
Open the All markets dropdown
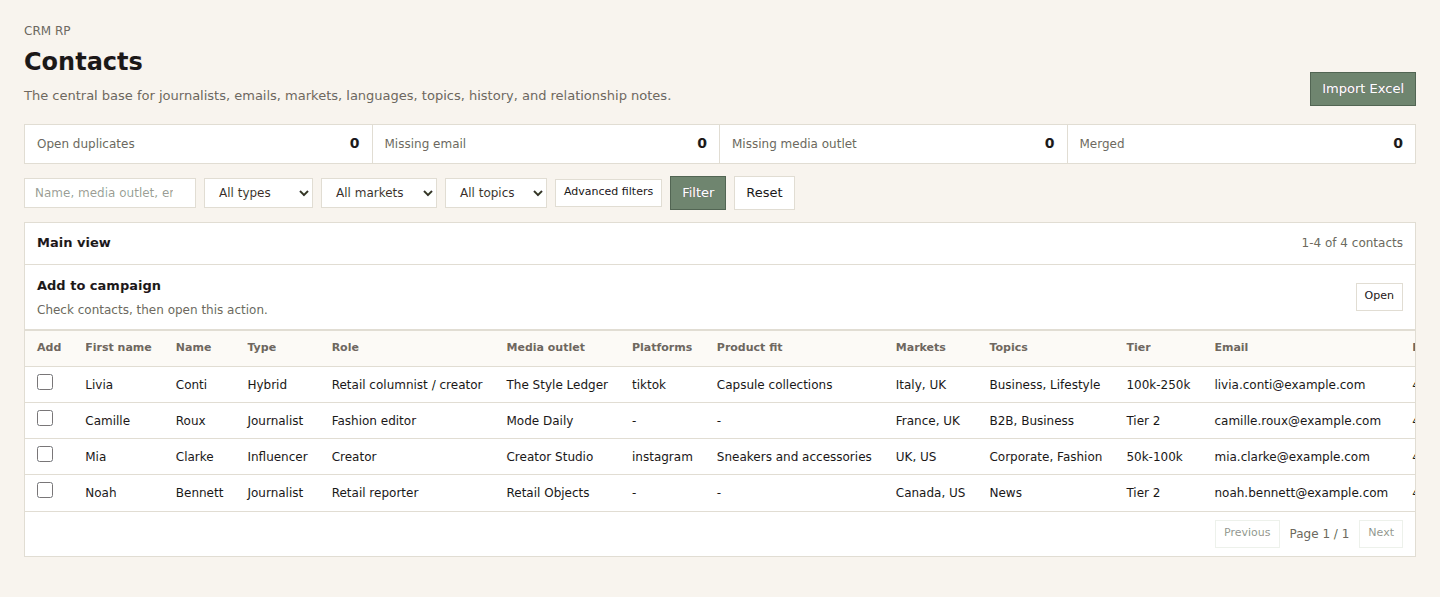coord(379,193)
